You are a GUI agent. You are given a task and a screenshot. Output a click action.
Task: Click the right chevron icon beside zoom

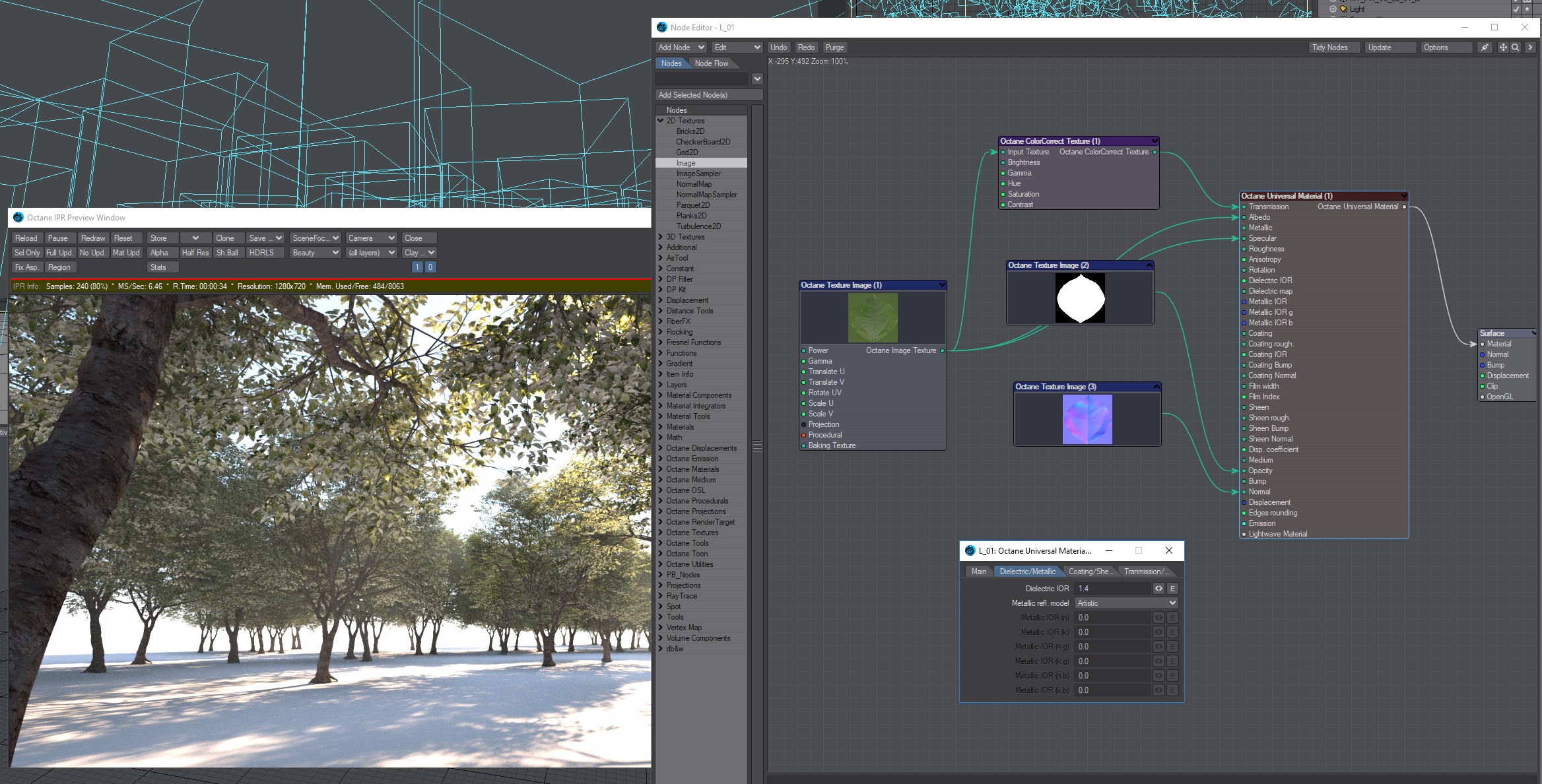(x=1530, y=48)
